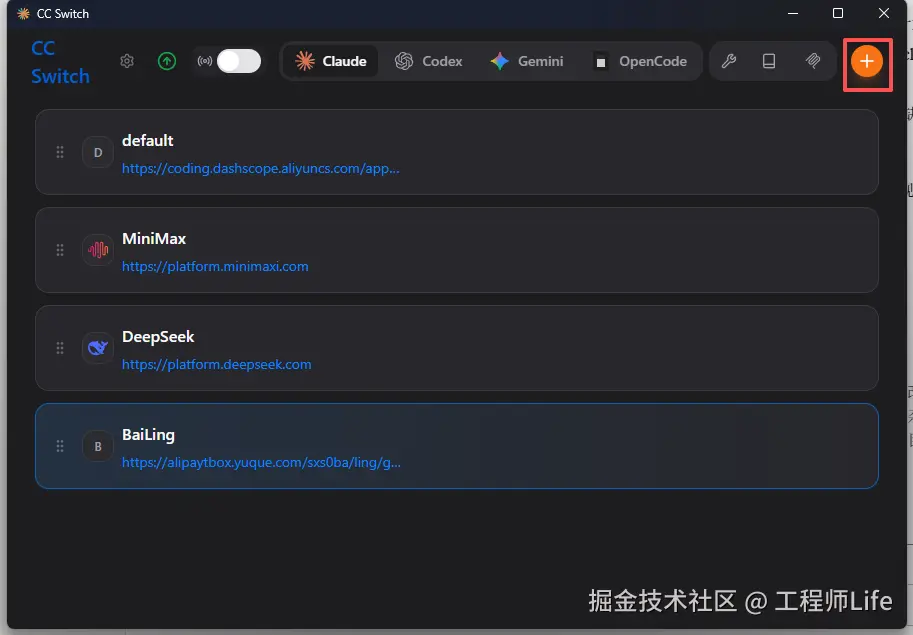Screen dimensions: 913x635
Task: Close the CC Switch window
Action: tap(884, 13)
